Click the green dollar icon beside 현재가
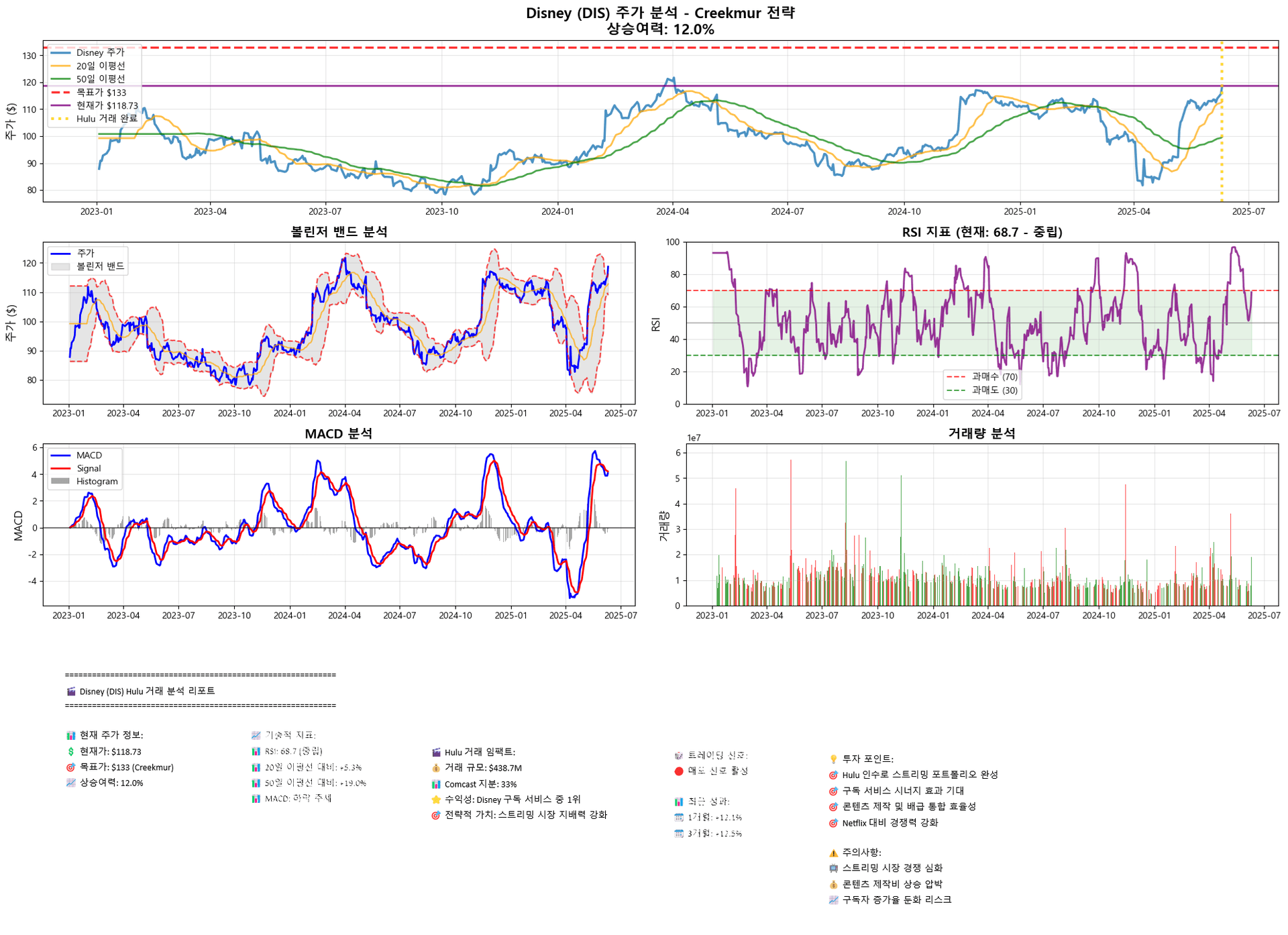The width and height of the screenshot is (1288, 935). [x=71, y=752]
